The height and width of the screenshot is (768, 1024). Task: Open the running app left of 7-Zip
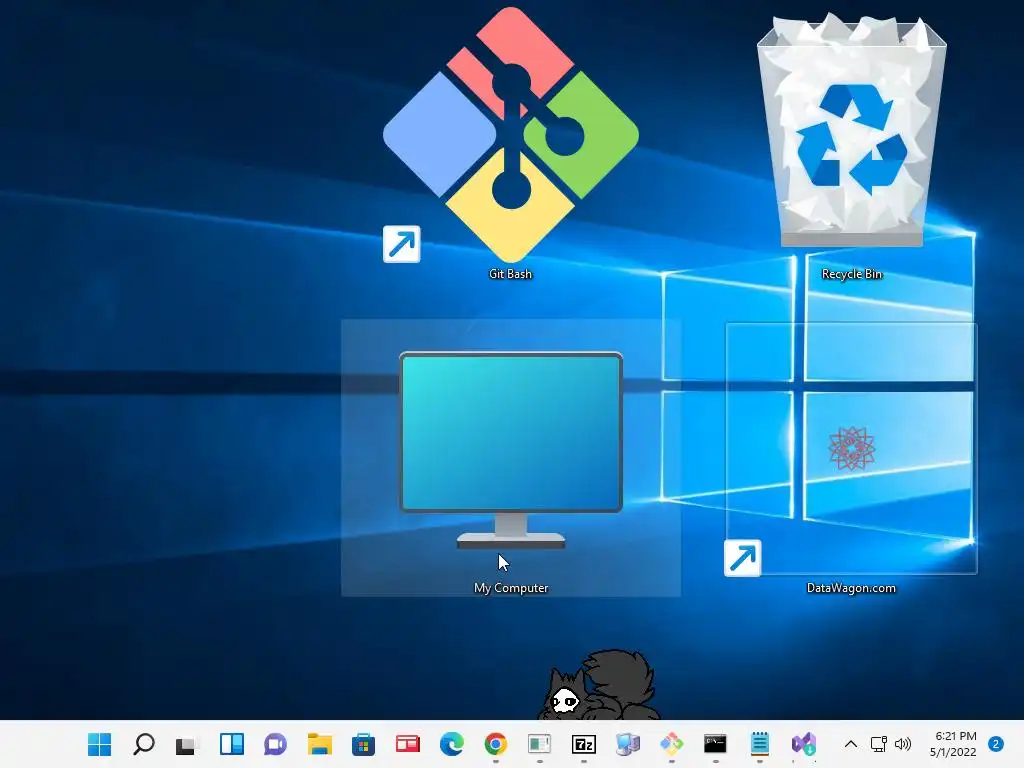[539, 744]
